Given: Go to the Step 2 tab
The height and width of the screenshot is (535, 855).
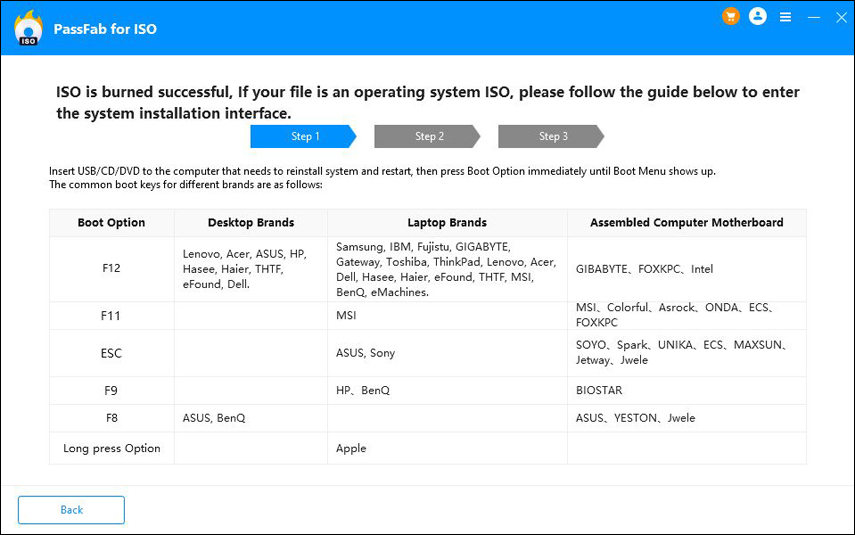Looking at the screenshot, I should (x=428, y=136).
